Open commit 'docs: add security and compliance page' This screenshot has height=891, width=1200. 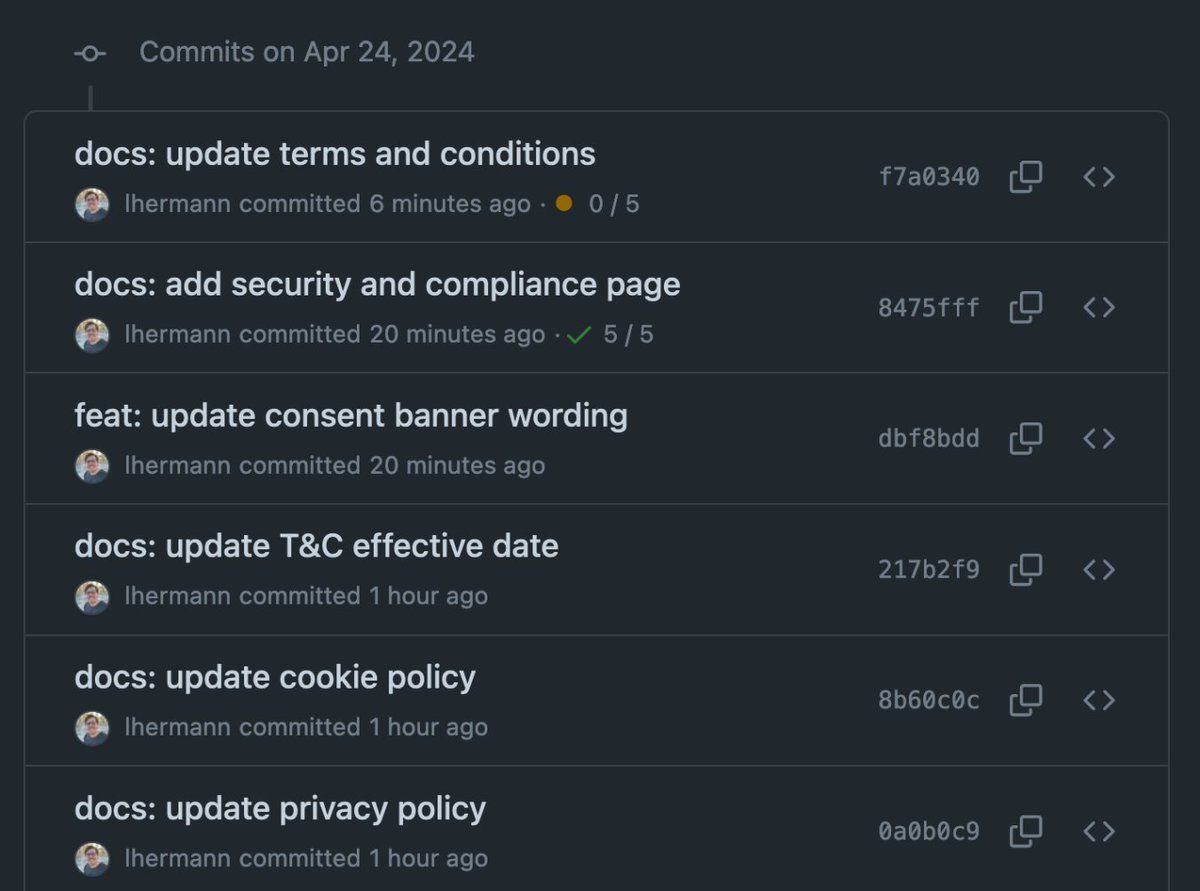[x=377, y=285]
